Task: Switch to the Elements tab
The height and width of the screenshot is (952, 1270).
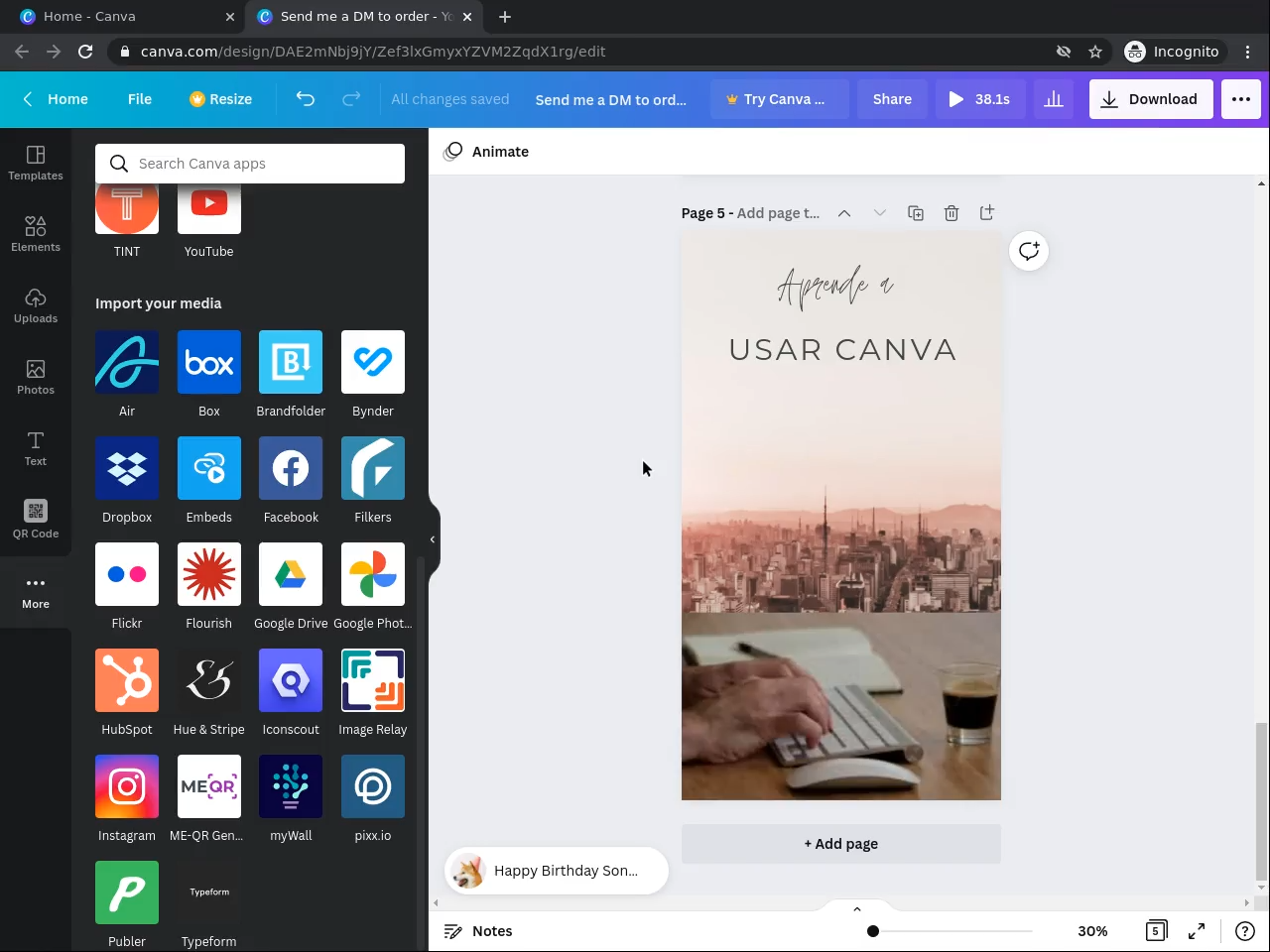Action: (x=36, y=235)
